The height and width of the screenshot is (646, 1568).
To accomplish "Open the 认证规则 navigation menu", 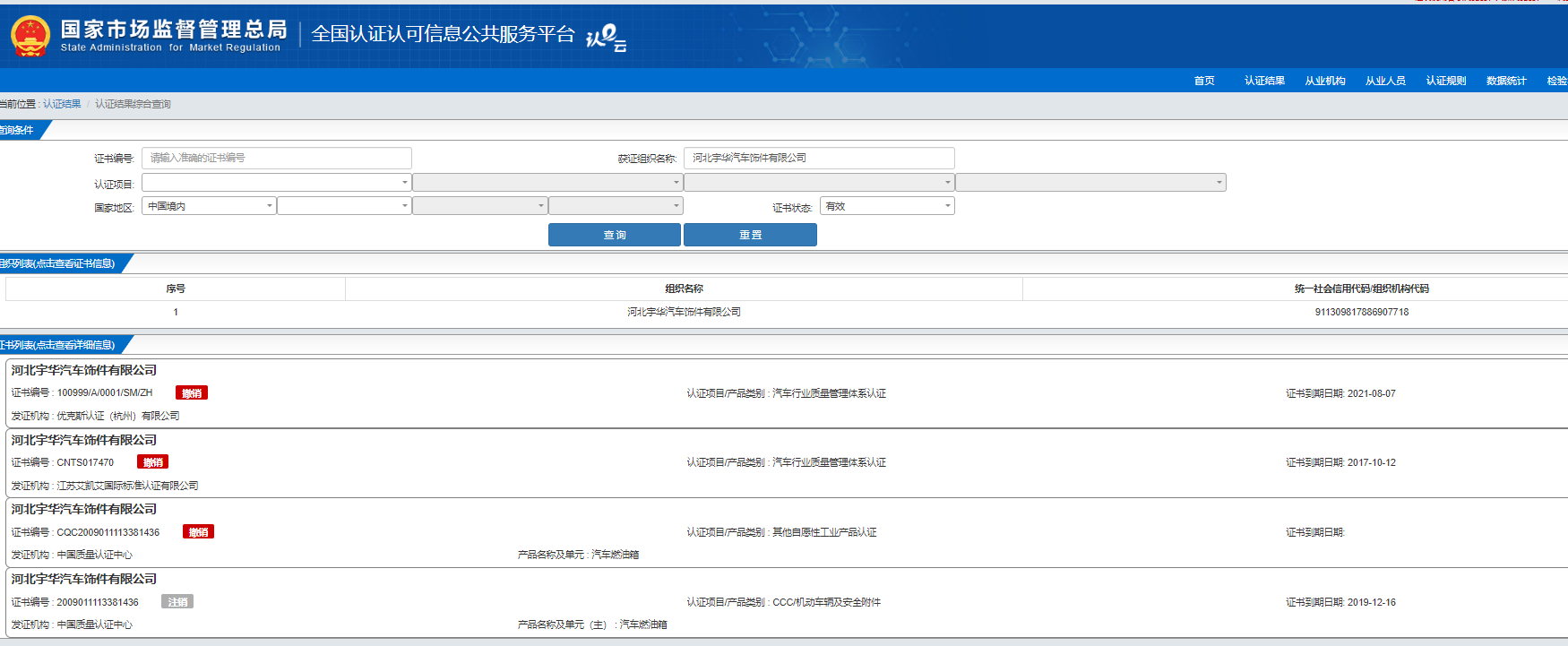I will [1446, 81].
